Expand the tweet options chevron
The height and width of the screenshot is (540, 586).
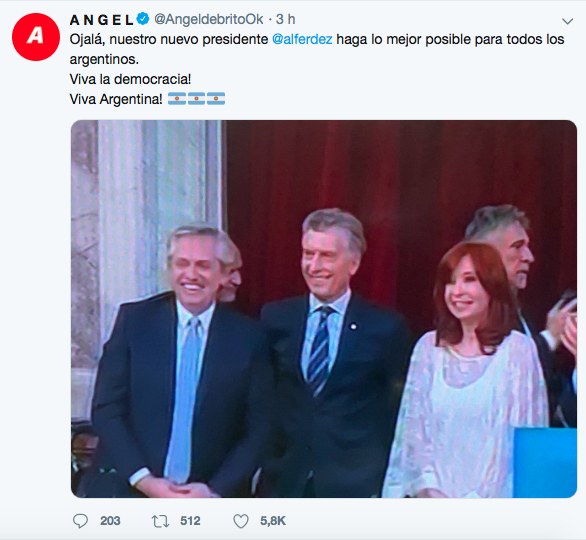tap(567, 21)
